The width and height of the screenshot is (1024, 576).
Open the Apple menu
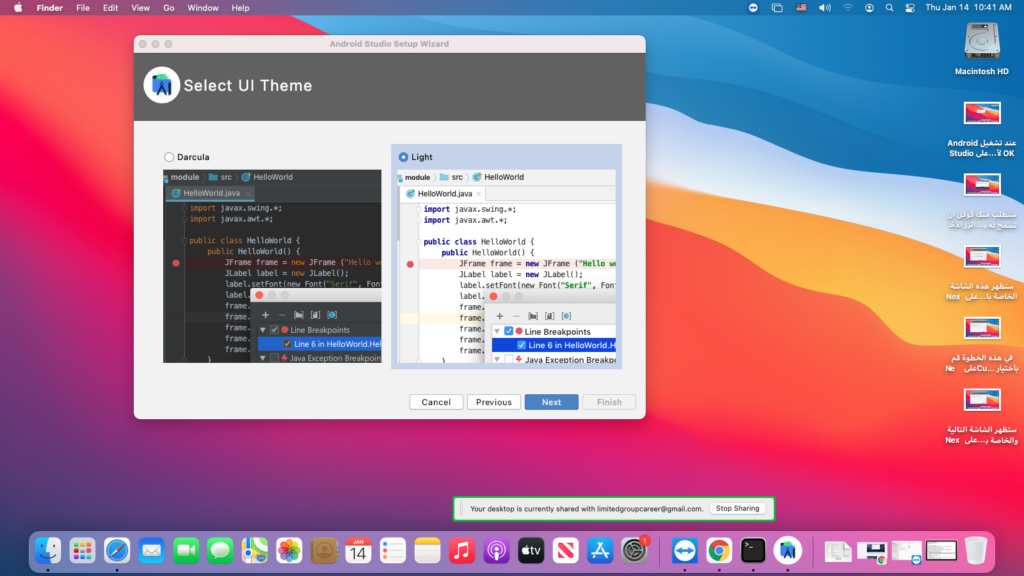click(18, 8)
